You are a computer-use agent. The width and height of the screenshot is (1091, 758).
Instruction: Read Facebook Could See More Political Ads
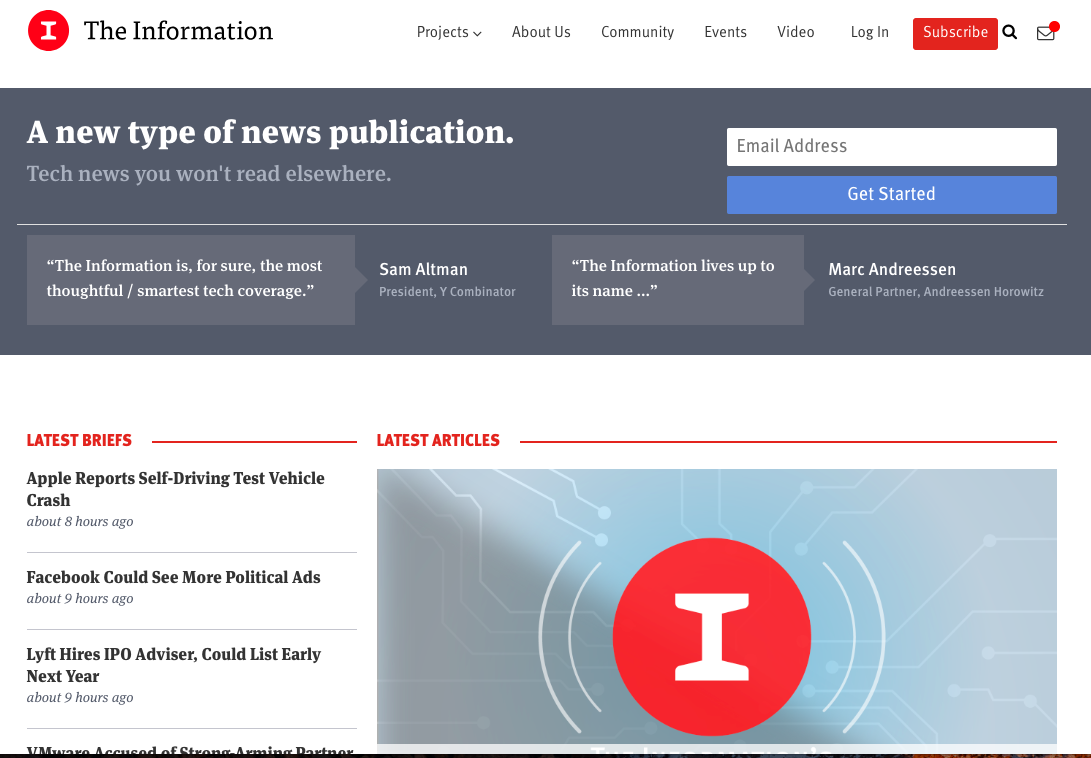pos(173,577)
